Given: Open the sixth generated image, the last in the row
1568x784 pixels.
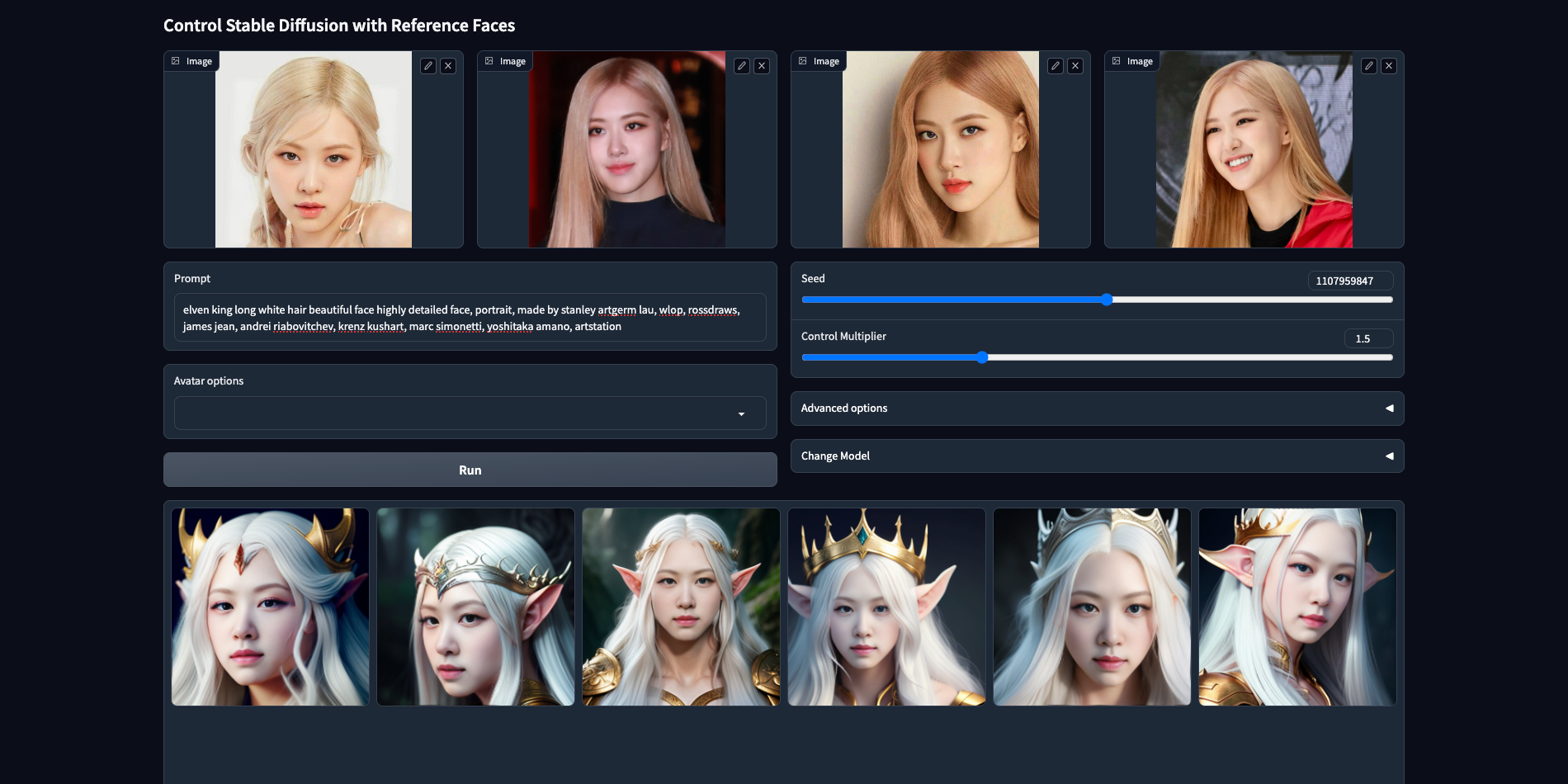Looking at the screenshot, I should click(1298, 607).
